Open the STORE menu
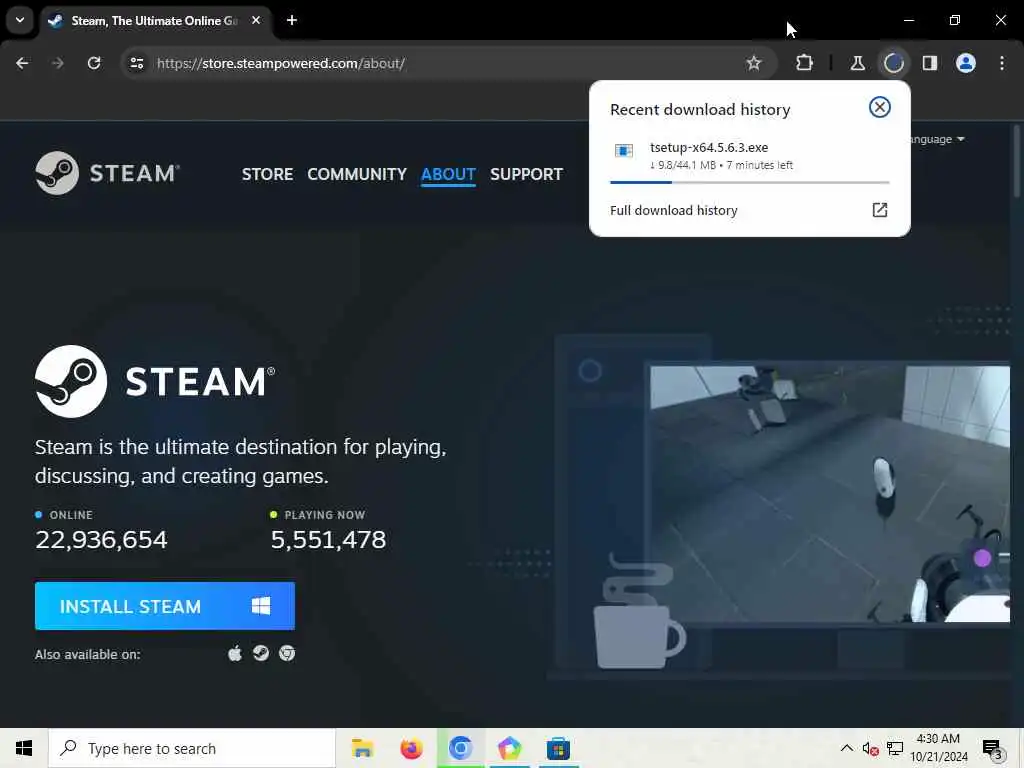1024x768 pixels. [x=267, y=174]
